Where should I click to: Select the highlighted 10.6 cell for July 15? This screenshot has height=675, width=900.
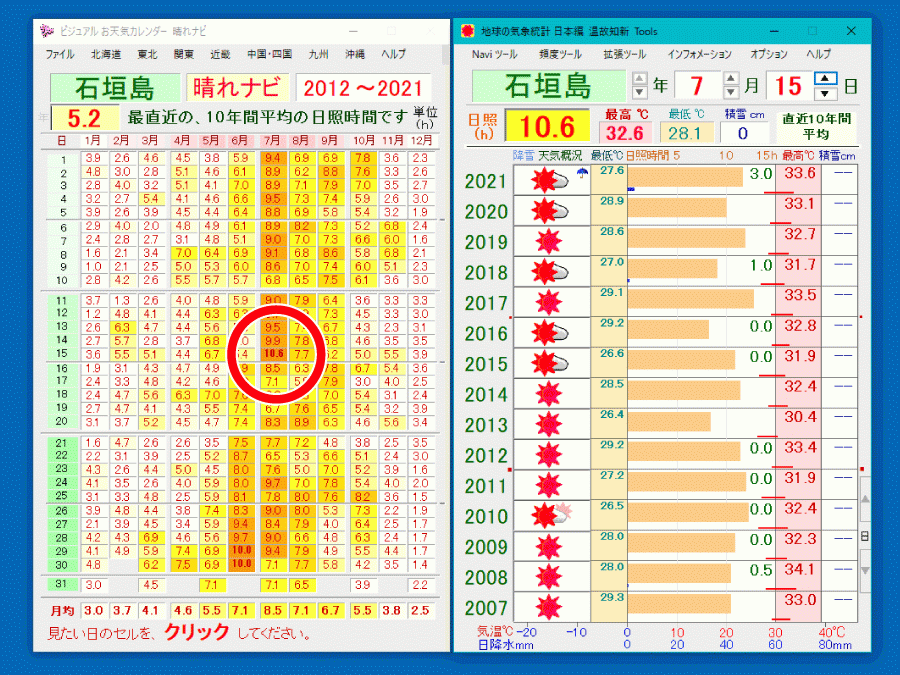pyautogui.click(x=274, y=354)
